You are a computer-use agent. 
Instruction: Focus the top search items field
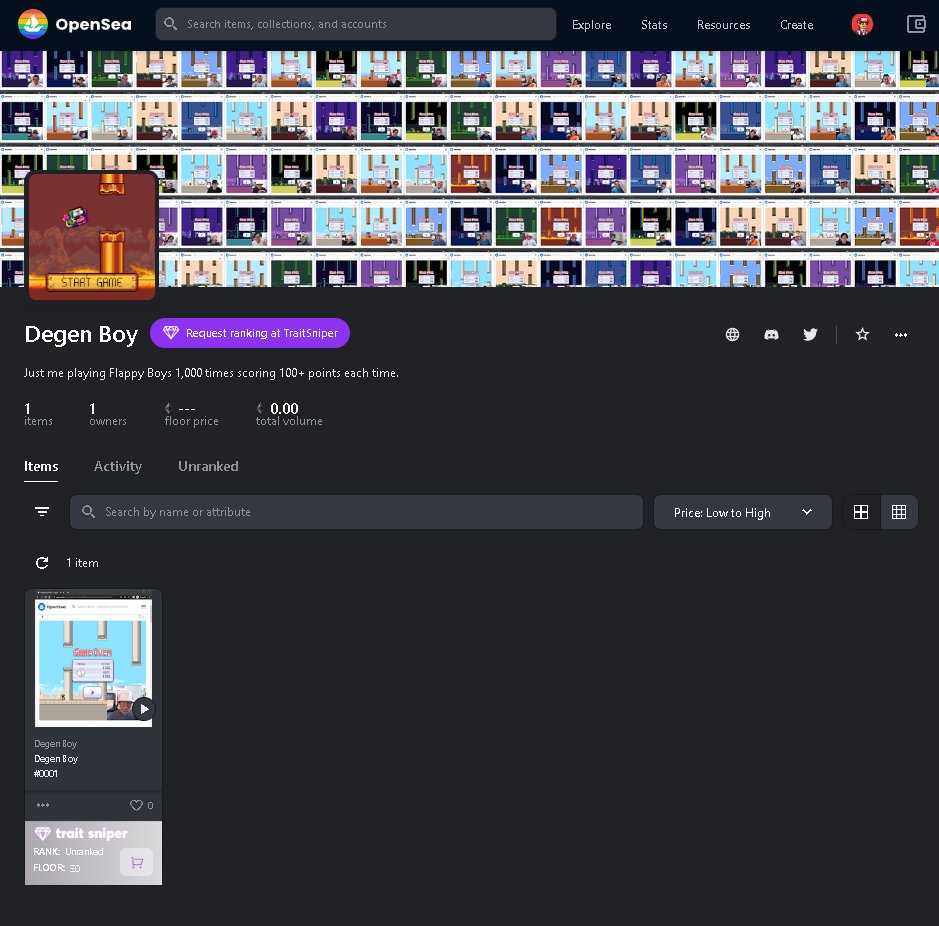tap(356, 24)
